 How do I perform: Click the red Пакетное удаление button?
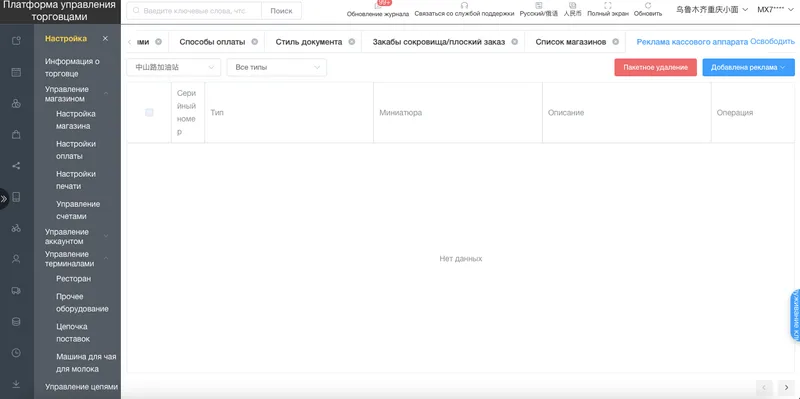[x=656, y=67]
